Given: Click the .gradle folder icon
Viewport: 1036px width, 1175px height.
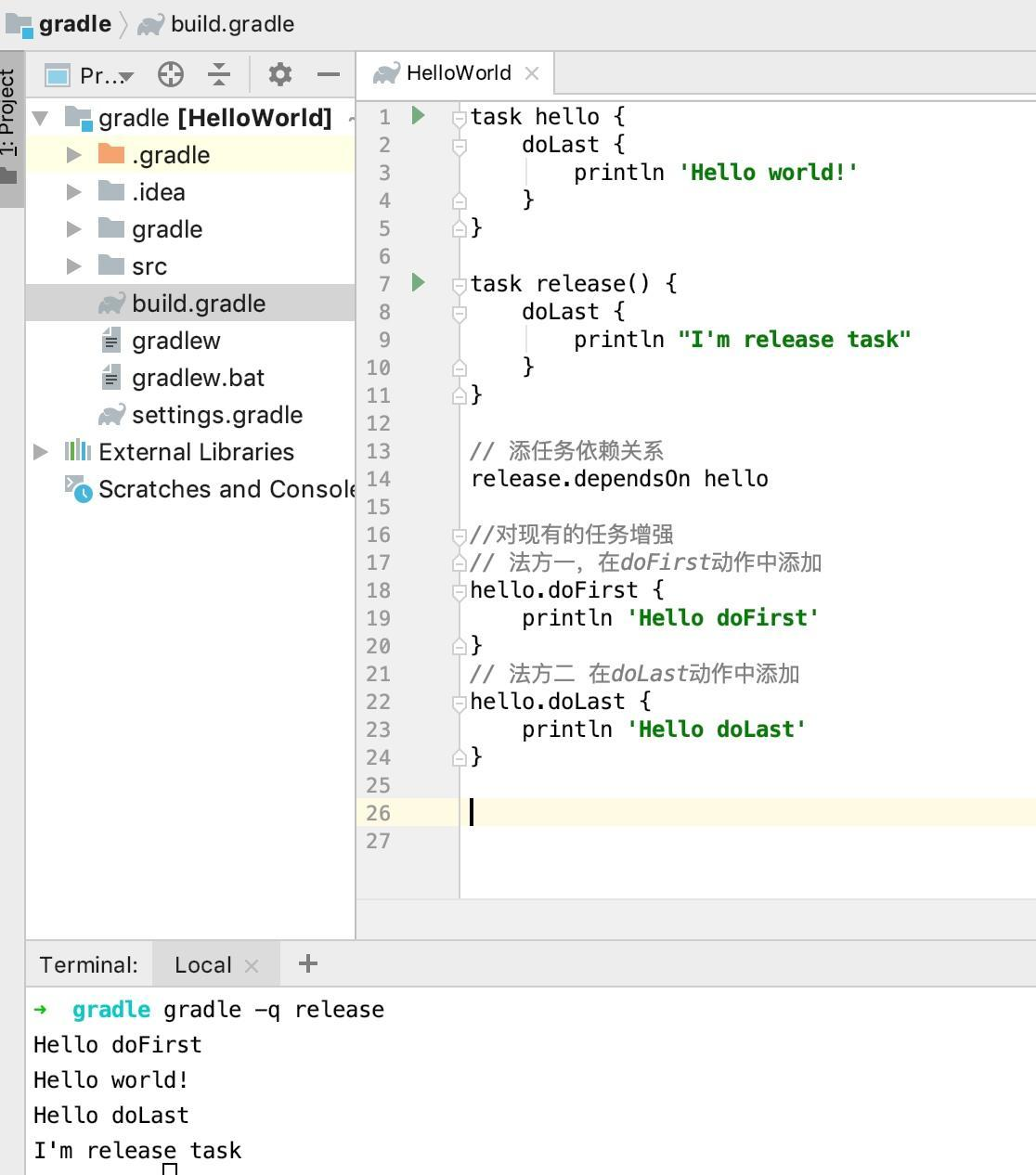Looking at the screenshot, I should [111, 154].
